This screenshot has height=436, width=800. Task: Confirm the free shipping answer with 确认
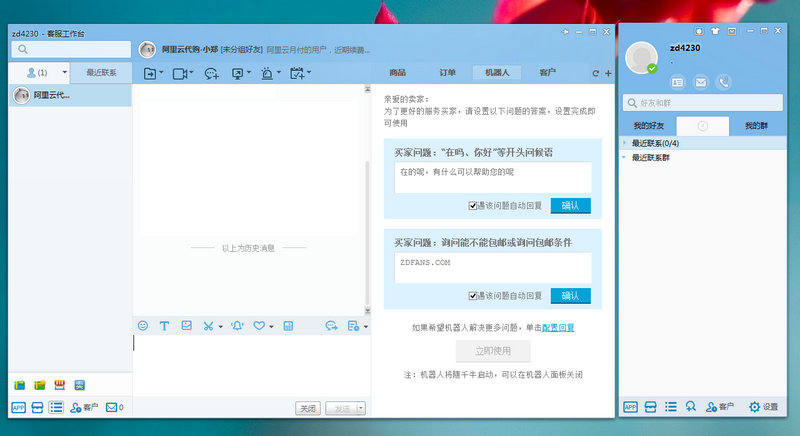pos(570,296)
